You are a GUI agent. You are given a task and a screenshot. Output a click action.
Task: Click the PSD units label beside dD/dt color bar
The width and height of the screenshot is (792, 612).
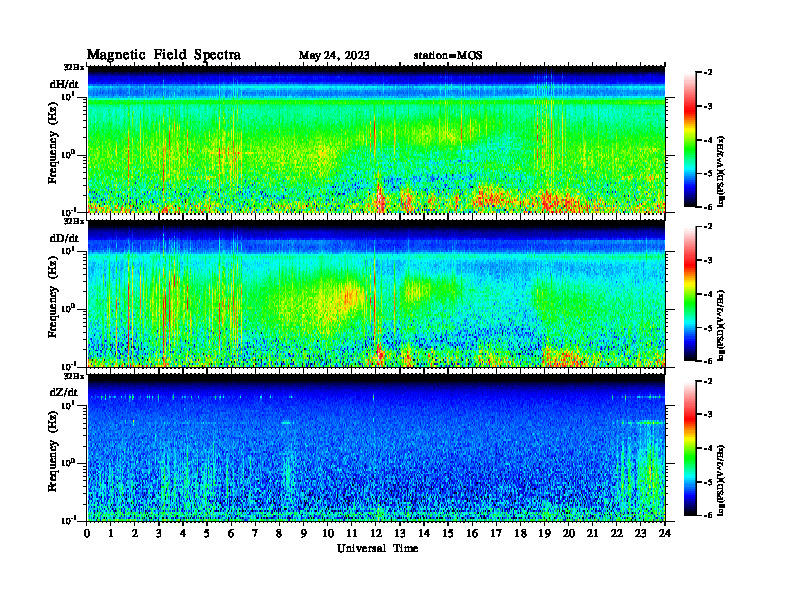pyautogui.click(x=721, y=325)
